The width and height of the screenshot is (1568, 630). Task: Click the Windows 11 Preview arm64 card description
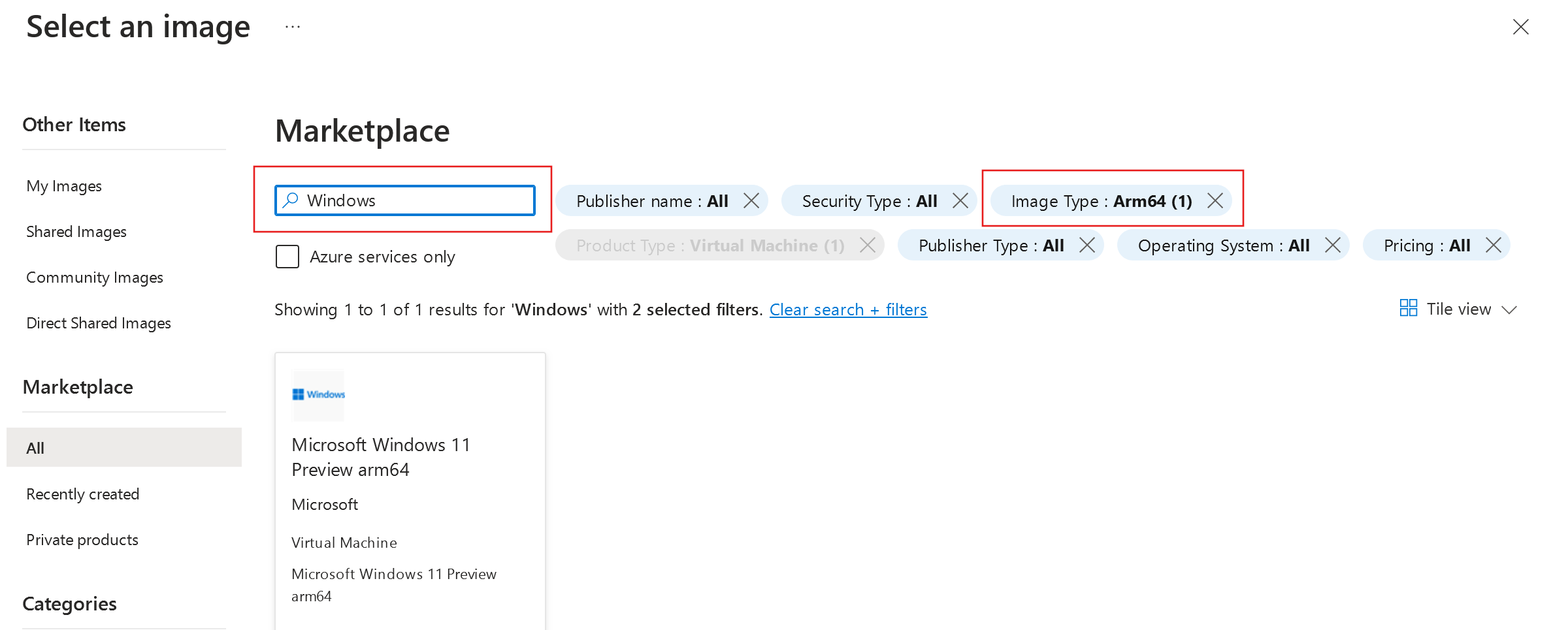pos(394,585)
